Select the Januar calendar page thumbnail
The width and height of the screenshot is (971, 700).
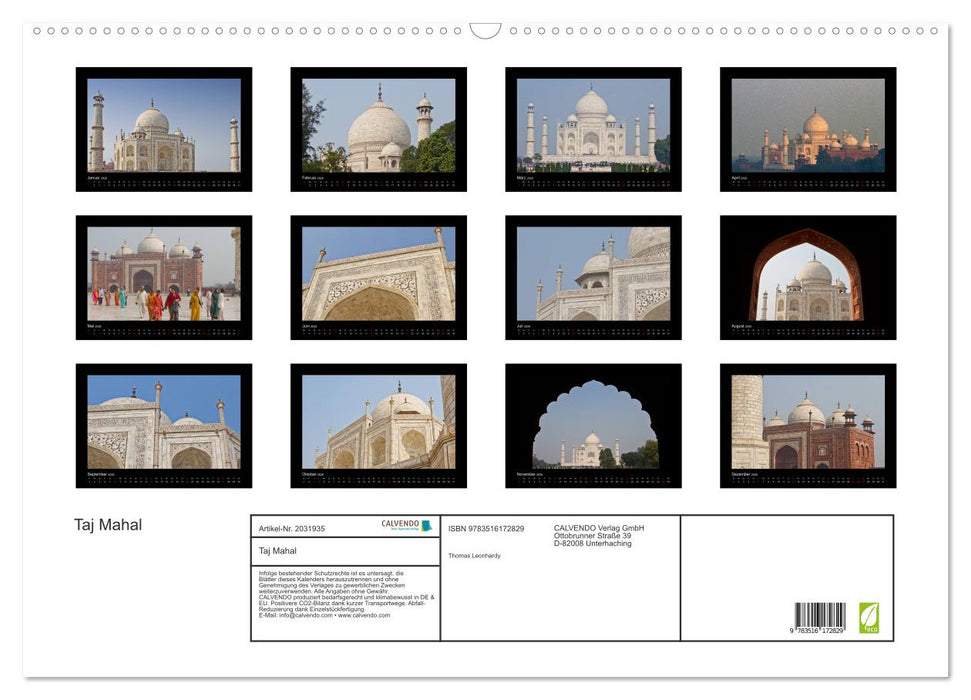164,128
